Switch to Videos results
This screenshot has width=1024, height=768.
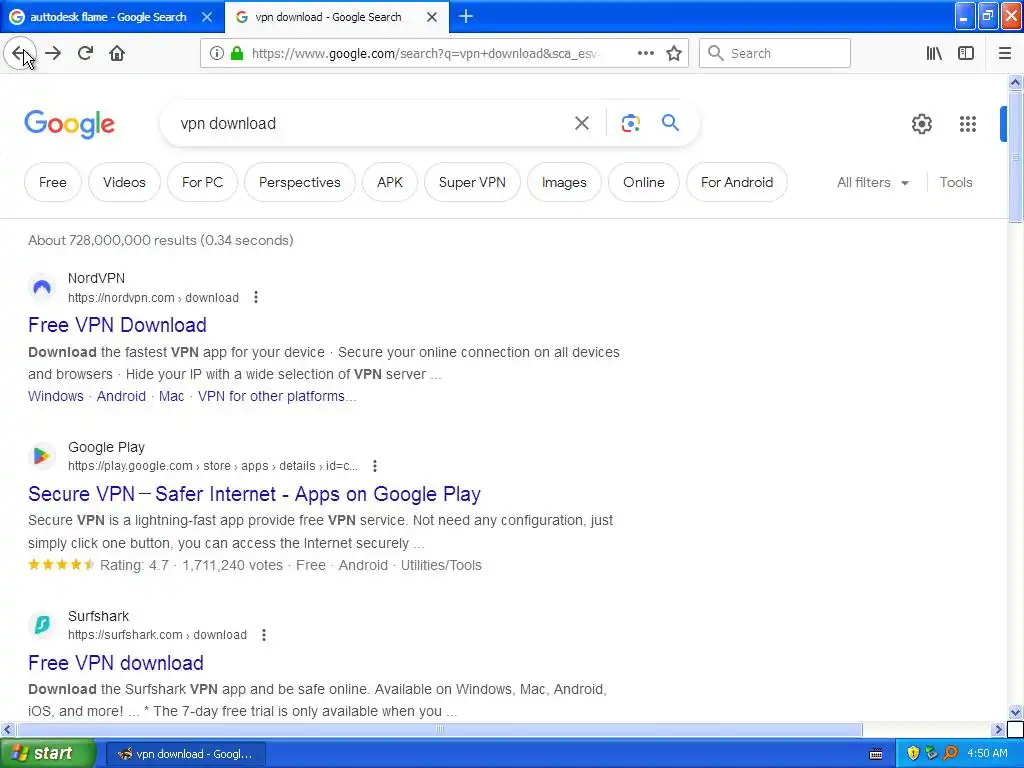[x=124, y=182]
